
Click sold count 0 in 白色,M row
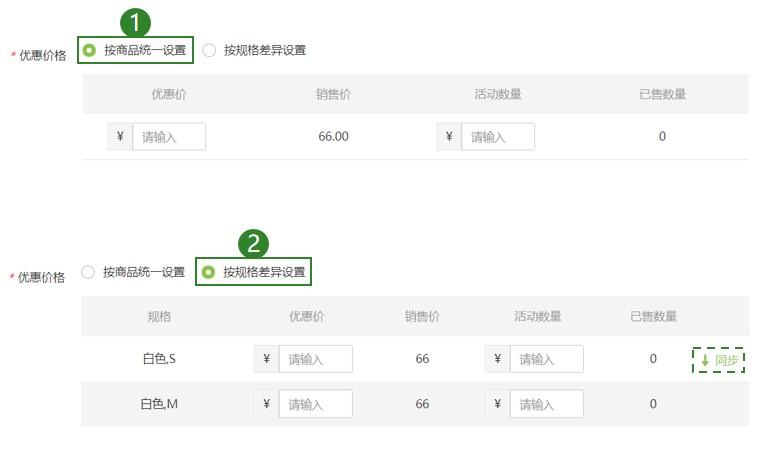click(653, 404)
